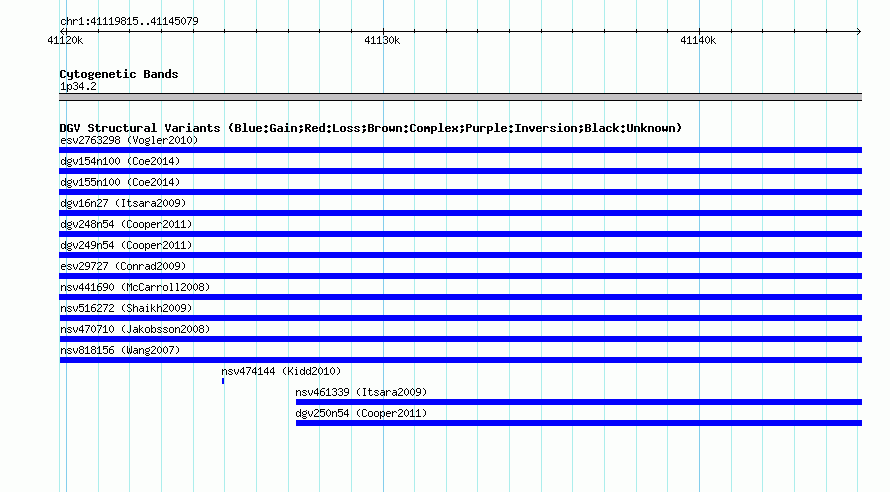Select the dgv154n100 (Coe2014) blue gain bar
This screenshot has height=492, width=890.
[x=460, y=171]
